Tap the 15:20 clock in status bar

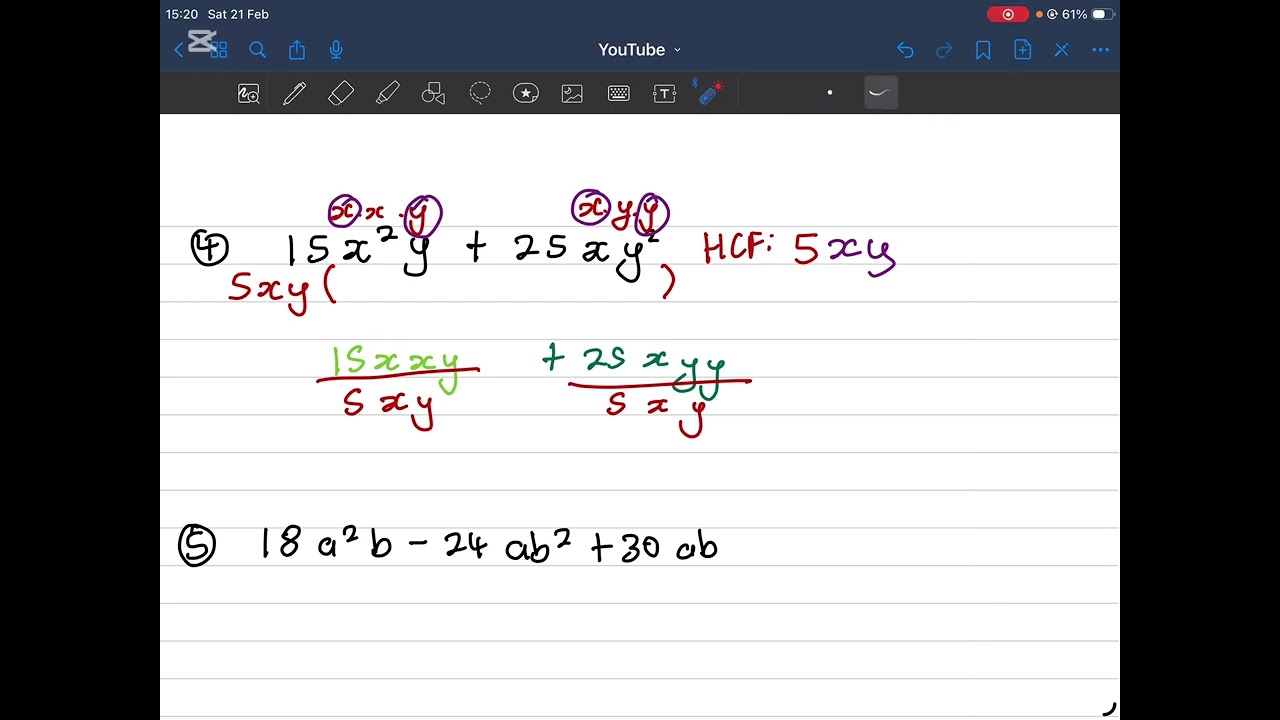point(182,14)
